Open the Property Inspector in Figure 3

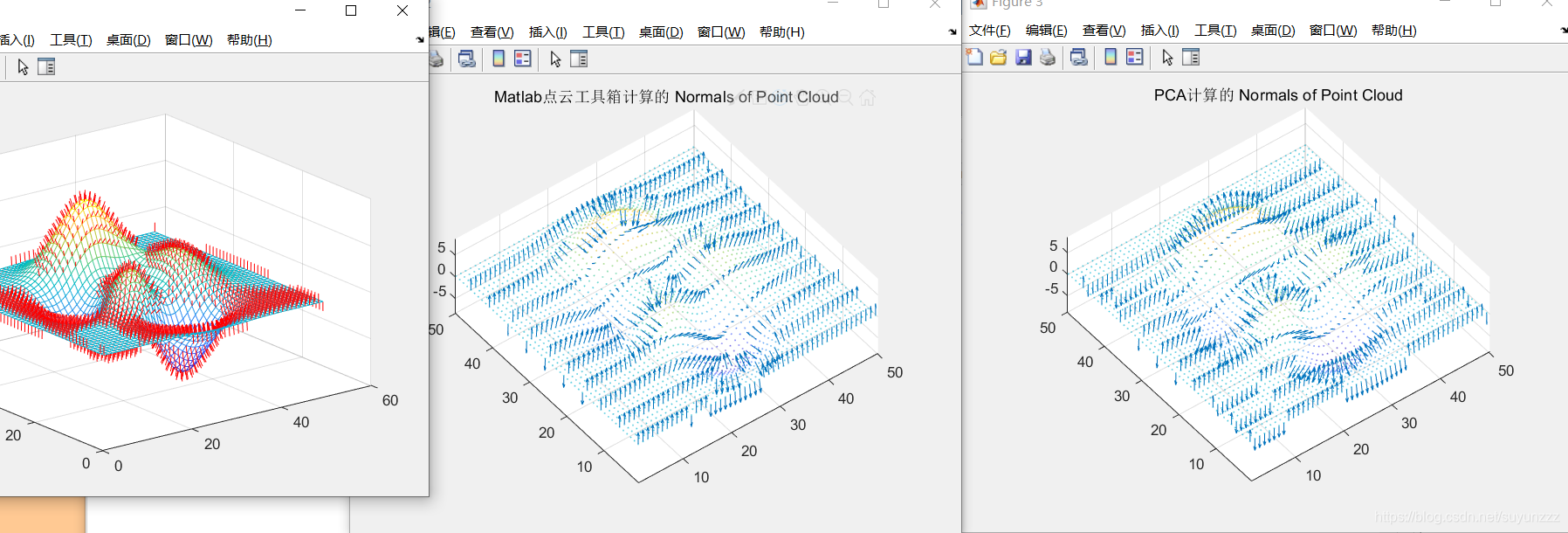(1191, 58)
